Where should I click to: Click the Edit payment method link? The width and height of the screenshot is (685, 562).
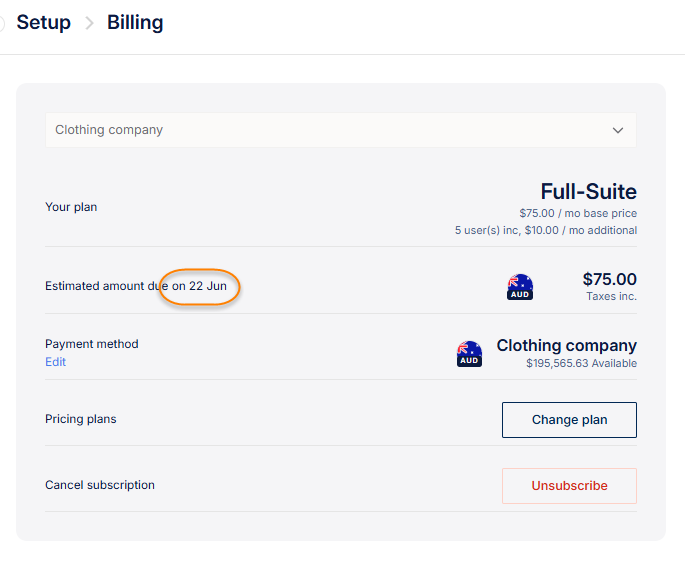coord(55,362)
